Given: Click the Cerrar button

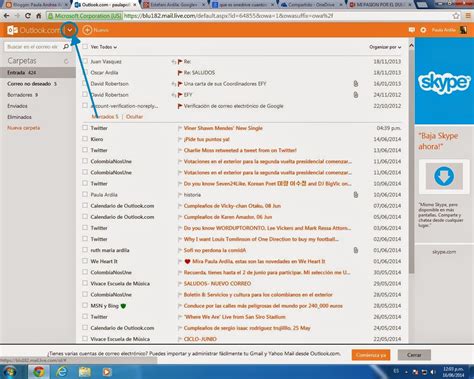Looking at the screenshot, I should (414, 355).
